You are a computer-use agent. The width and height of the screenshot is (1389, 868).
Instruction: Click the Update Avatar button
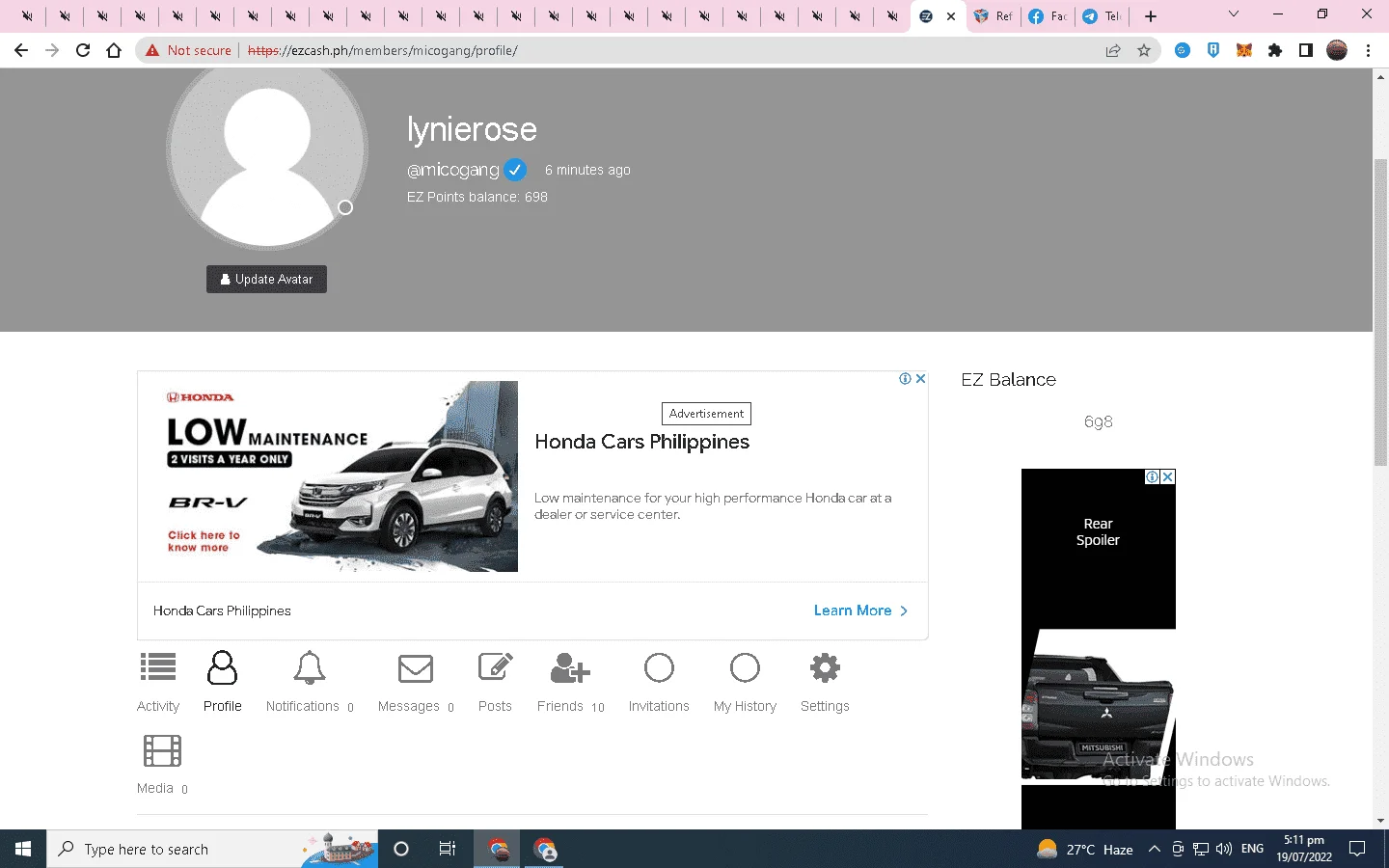point(266,279)
